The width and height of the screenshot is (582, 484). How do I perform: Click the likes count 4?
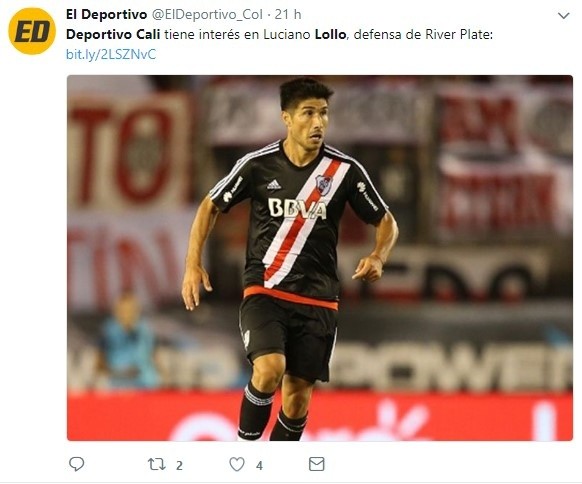coord(259,465)
